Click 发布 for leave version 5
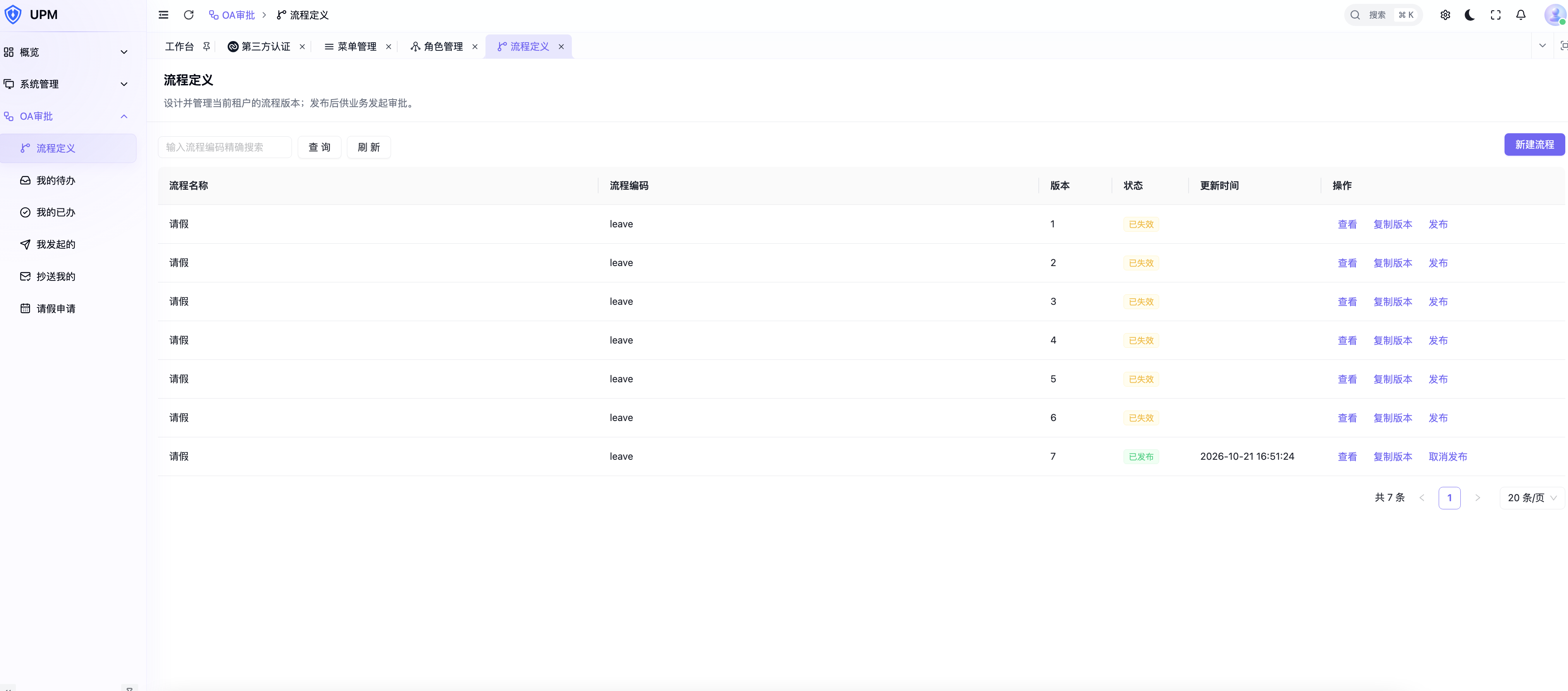 point(1438,379)
